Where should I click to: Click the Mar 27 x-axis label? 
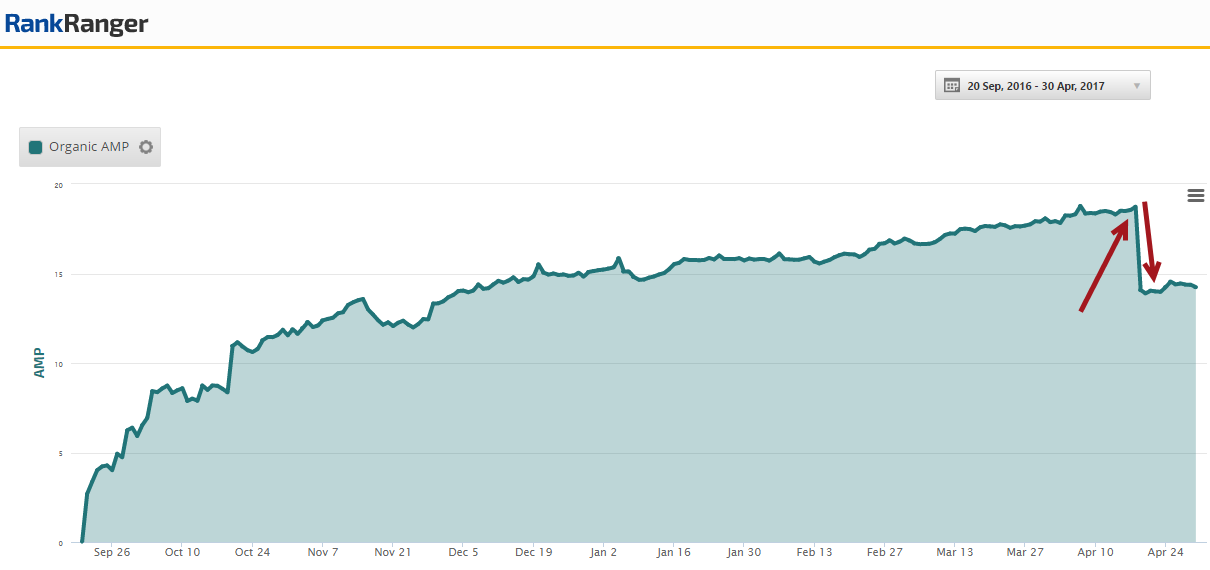[1025, 552]
